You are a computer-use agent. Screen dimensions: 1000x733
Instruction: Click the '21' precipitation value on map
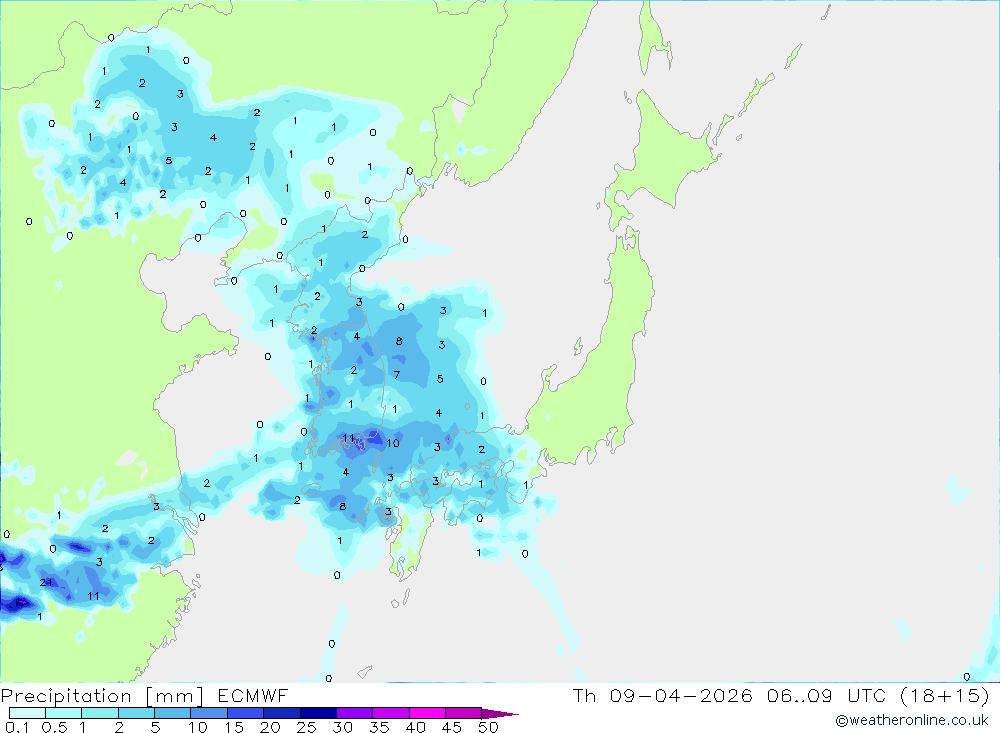pyautogui.click(x=46, y=582)
